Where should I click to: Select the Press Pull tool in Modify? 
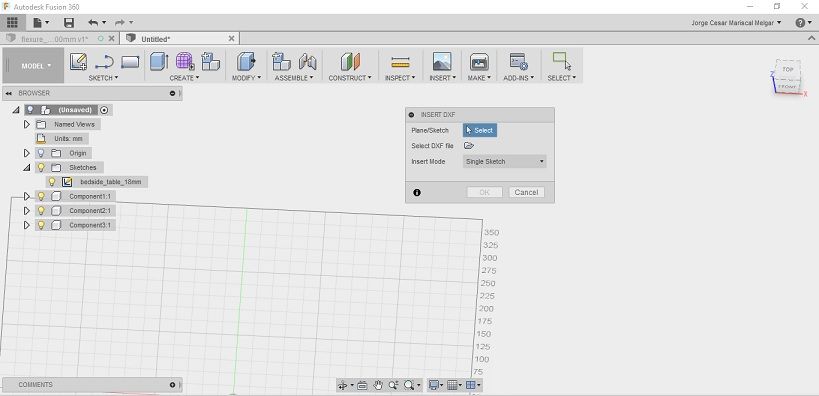[246, 62]
